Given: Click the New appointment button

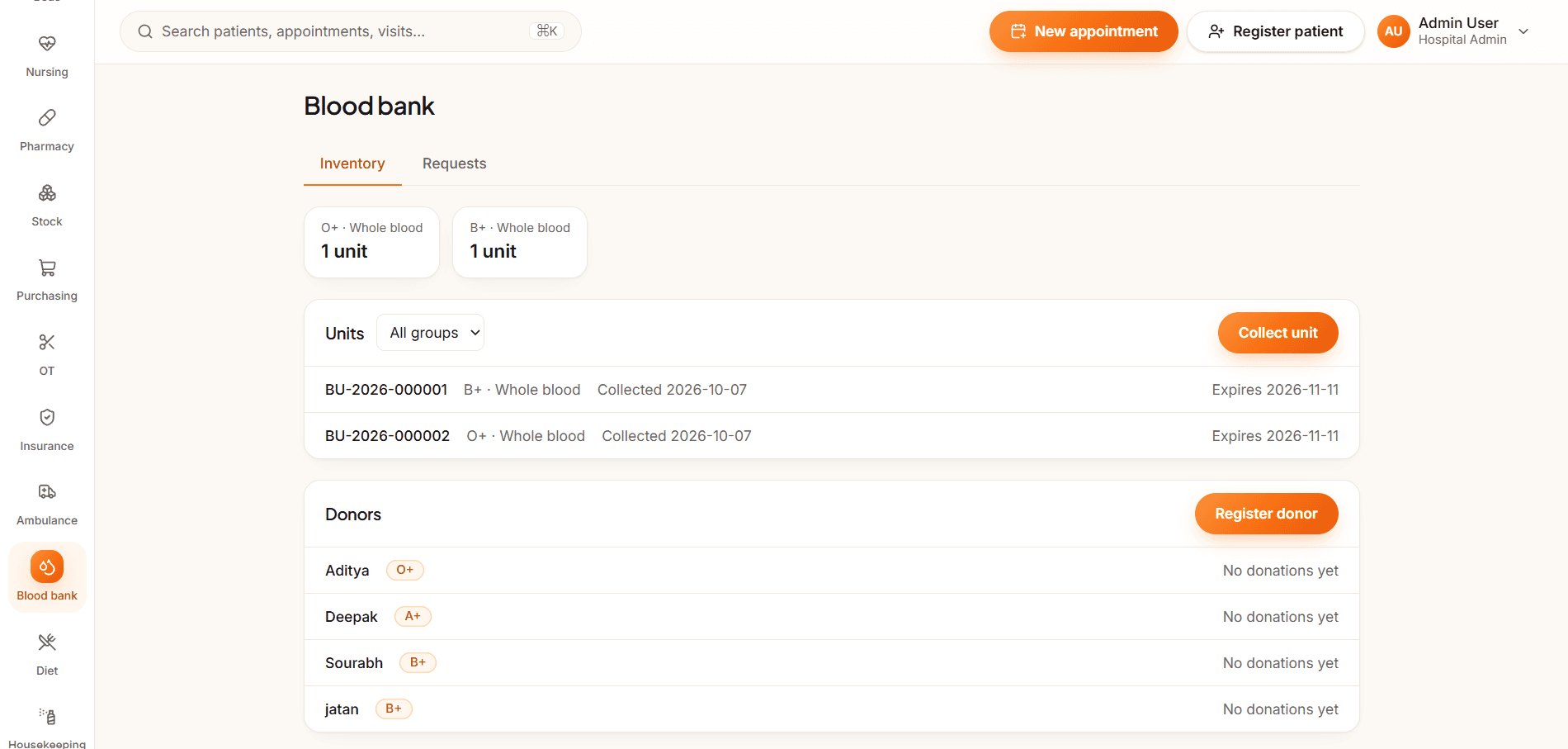Looking at the screenshot, I should 1084,31.
